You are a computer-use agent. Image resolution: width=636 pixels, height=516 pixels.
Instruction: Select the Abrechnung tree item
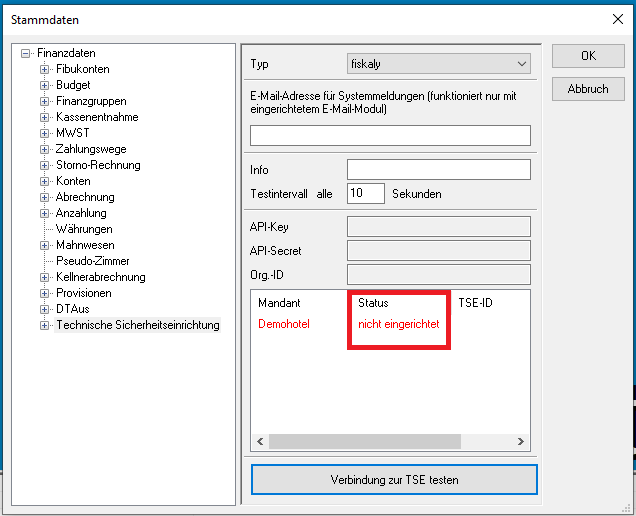[85, 197]
